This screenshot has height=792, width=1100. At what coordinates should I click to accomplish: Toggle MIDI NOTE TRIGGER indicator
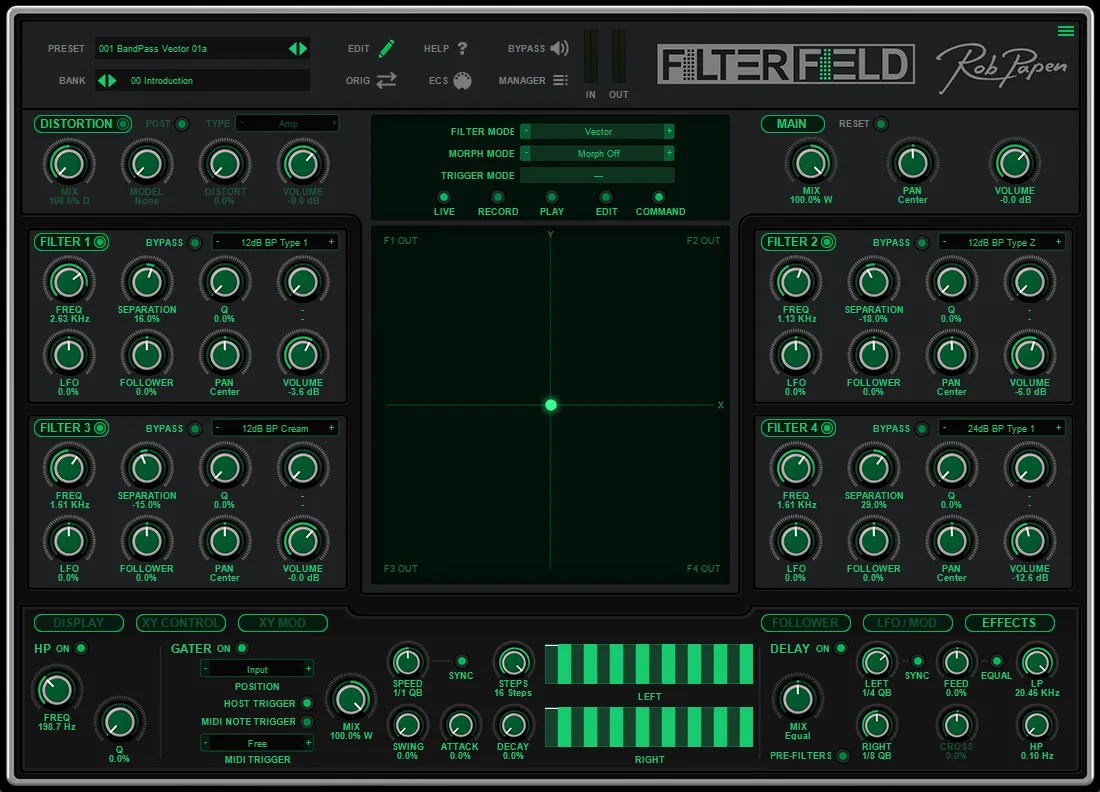pyautogui.click(x=307, y=721)
